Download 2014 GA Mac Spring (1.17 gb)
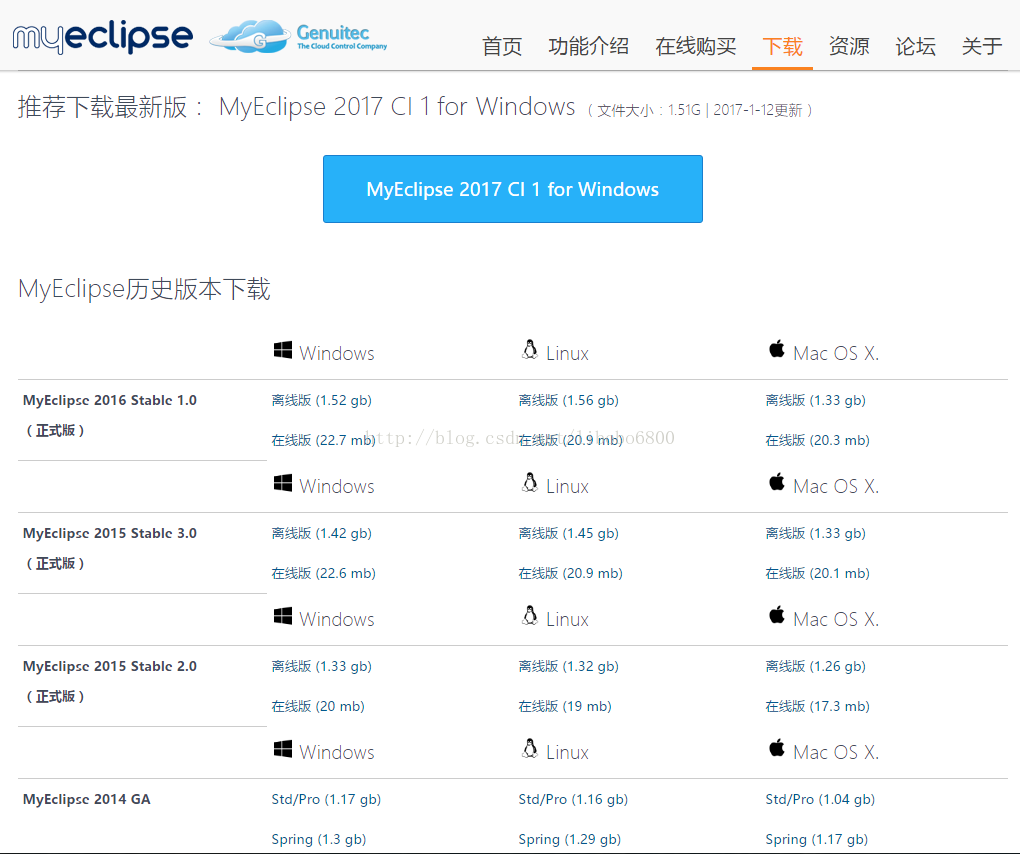This screenshot has height=854, width=1020. click(817, 839)
